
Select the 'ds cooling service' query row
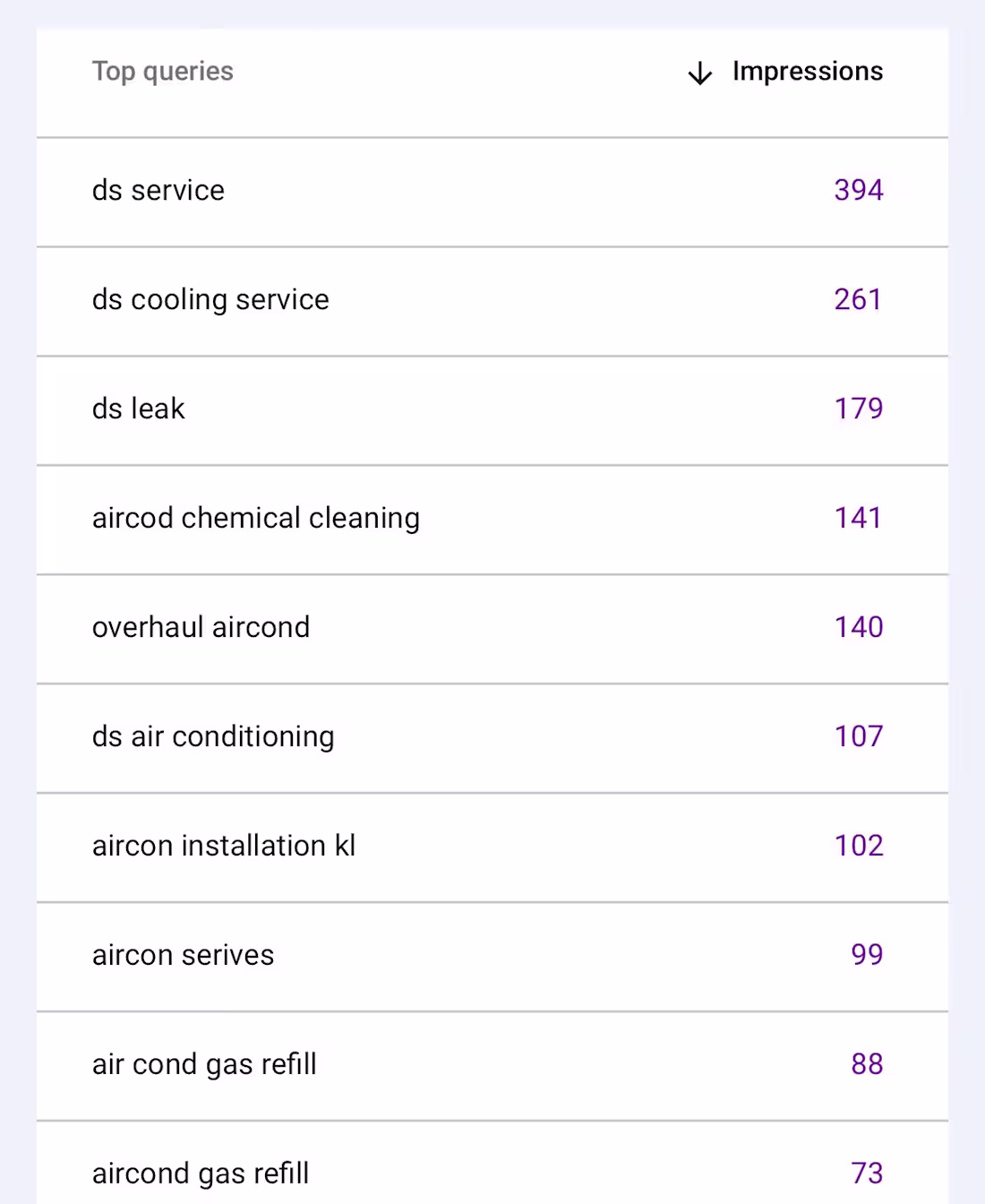point(210,300)
